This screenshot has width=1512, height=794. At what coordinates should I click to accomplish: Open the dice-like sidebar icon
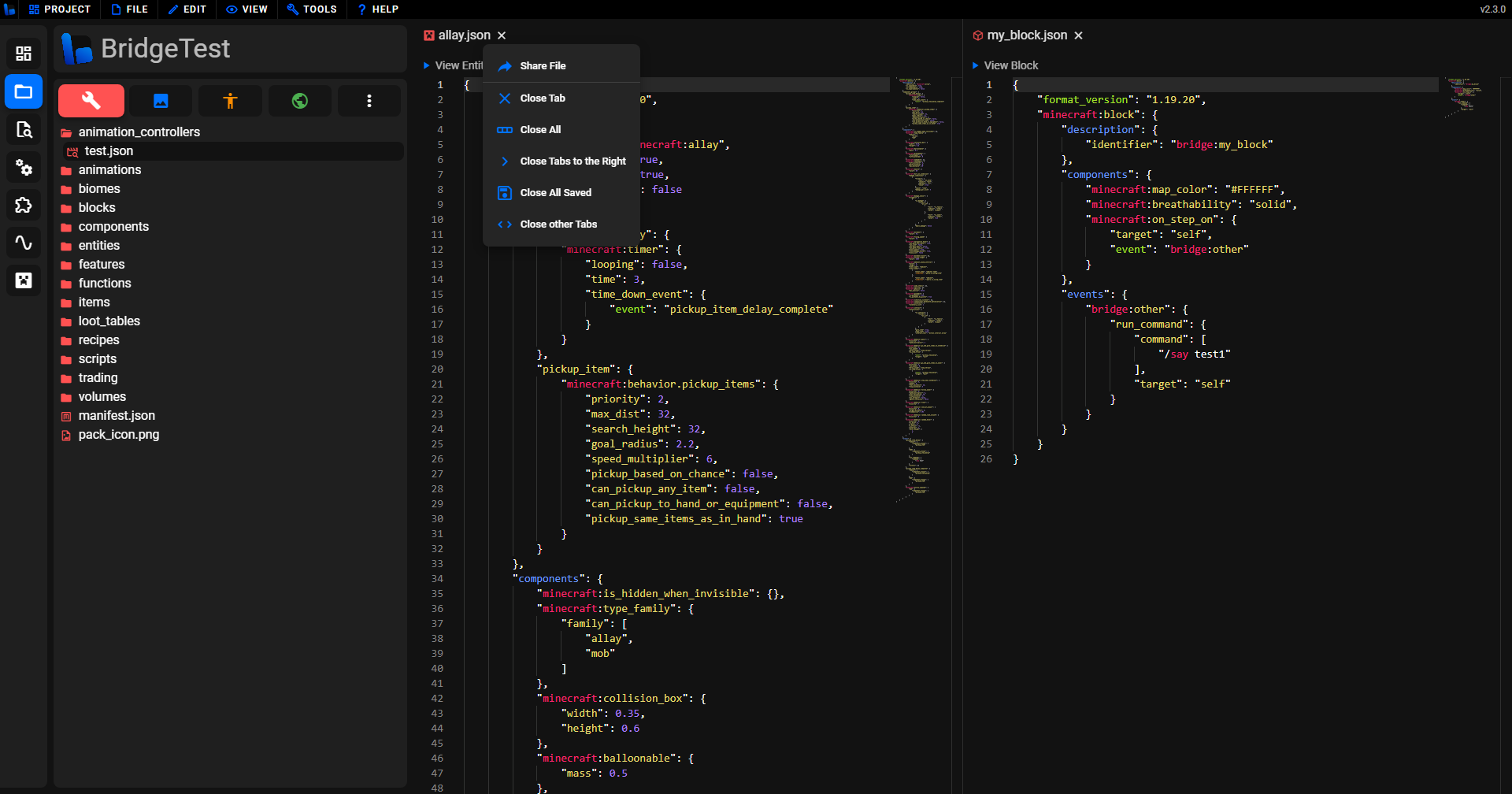coord(24,280)
